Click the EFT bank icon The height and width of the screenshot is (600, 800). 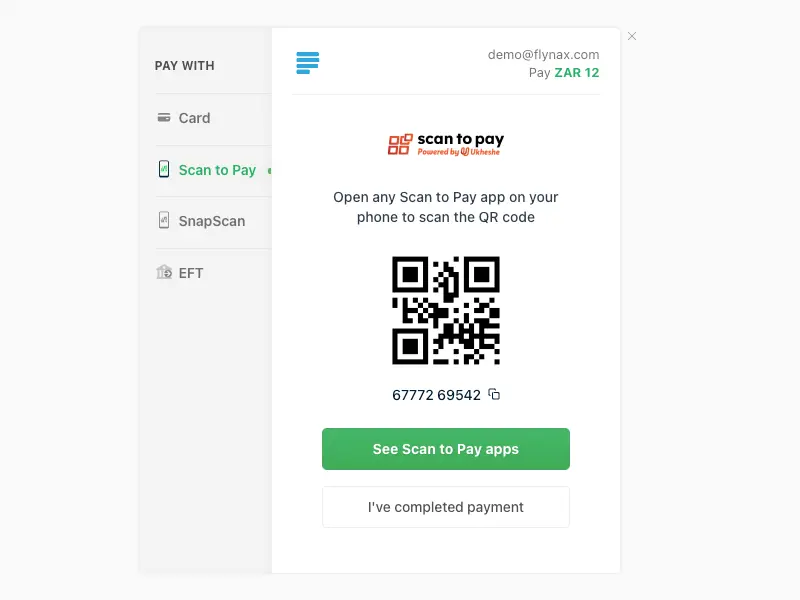164,272
